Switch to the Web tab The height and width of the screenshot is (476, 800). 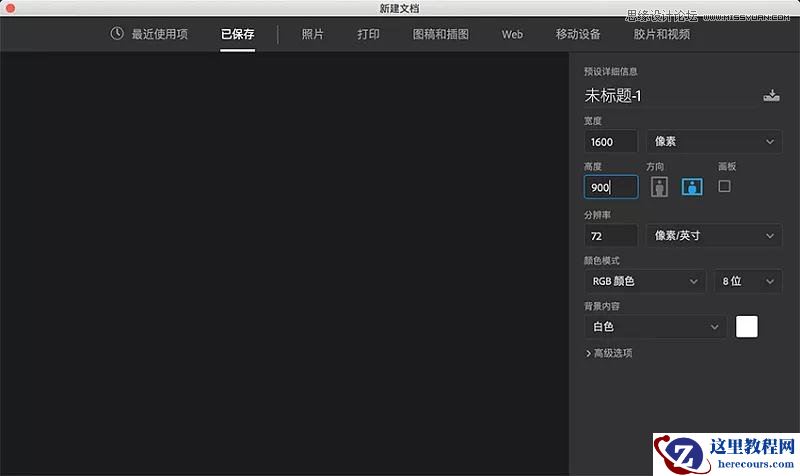tap(512, 34)
